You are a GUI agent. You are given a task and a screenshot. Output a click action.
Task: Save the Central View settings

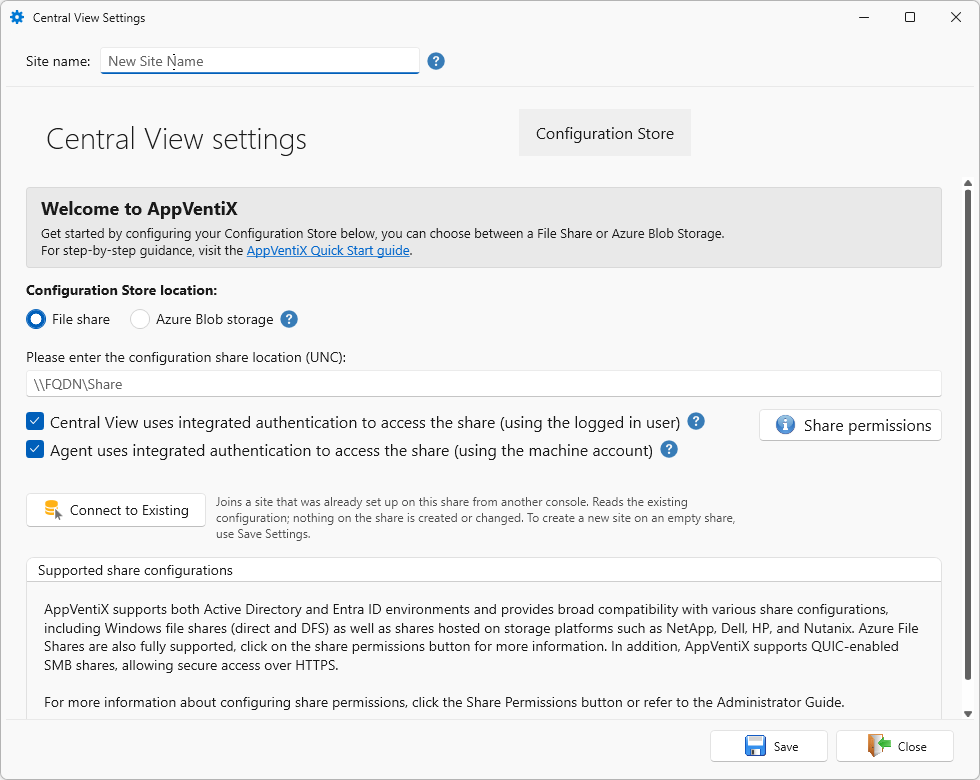(769, 746)
